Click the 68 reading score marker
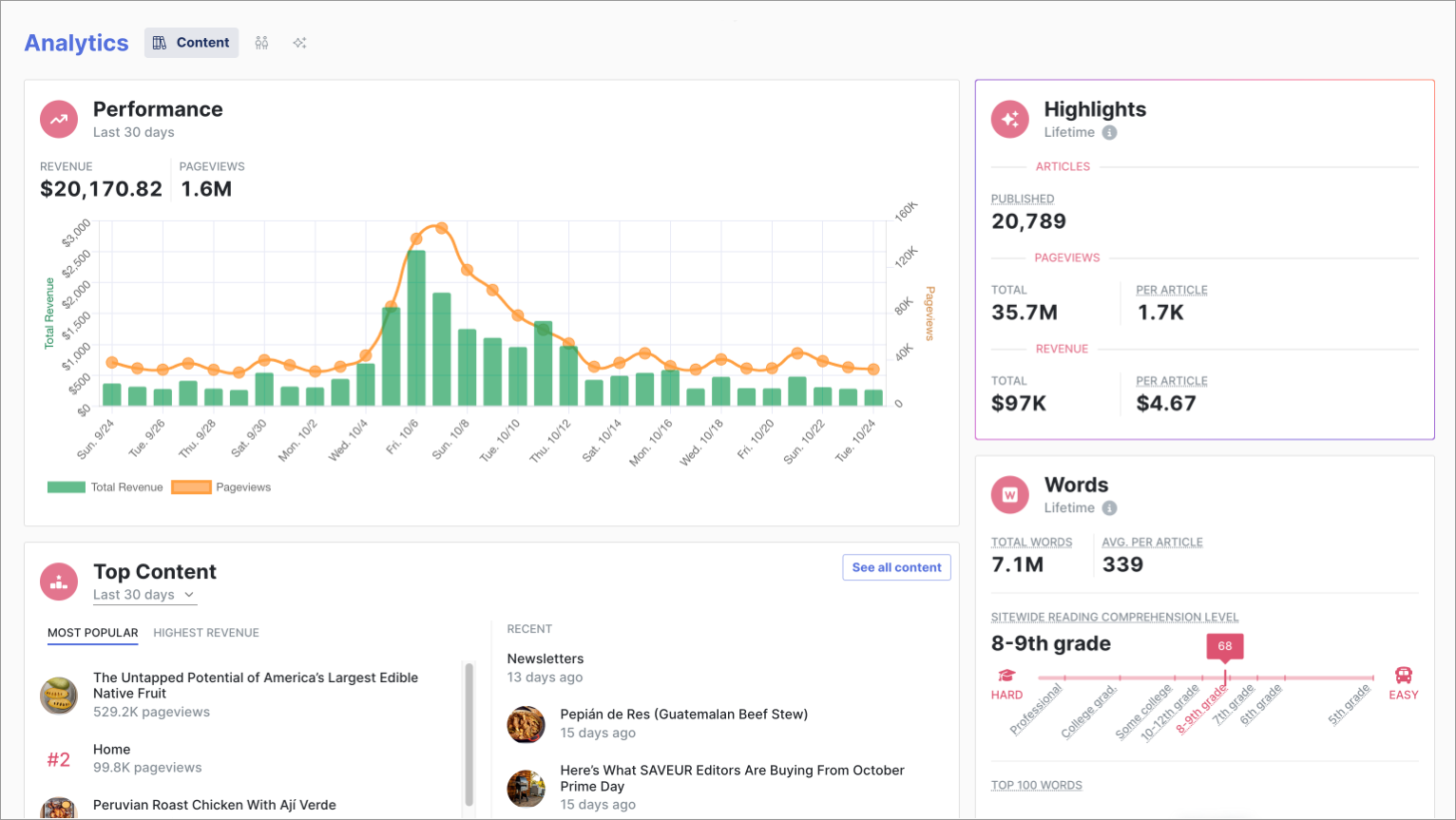The width and height of the screenshot is (1456, 820). tap(1225, 646)
